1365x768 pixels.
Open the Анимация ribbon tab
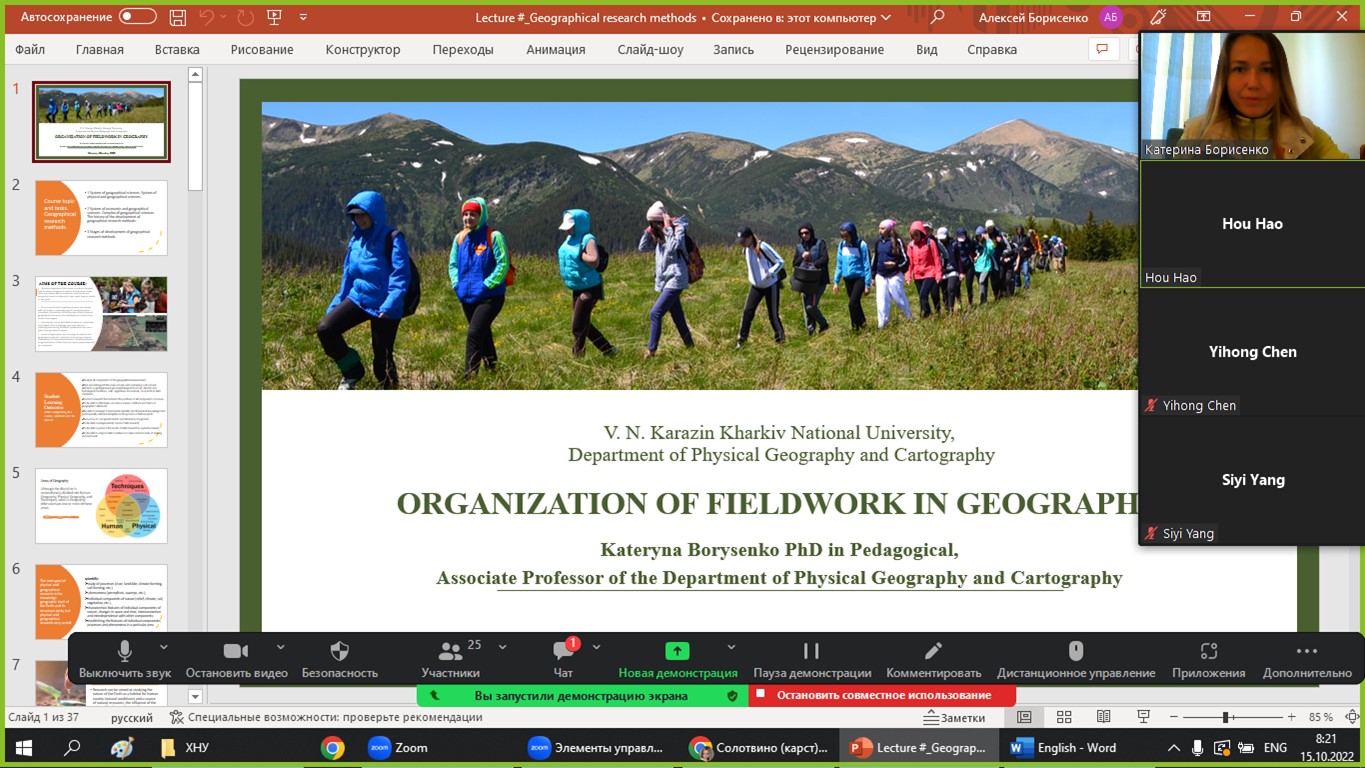point(555,50)
